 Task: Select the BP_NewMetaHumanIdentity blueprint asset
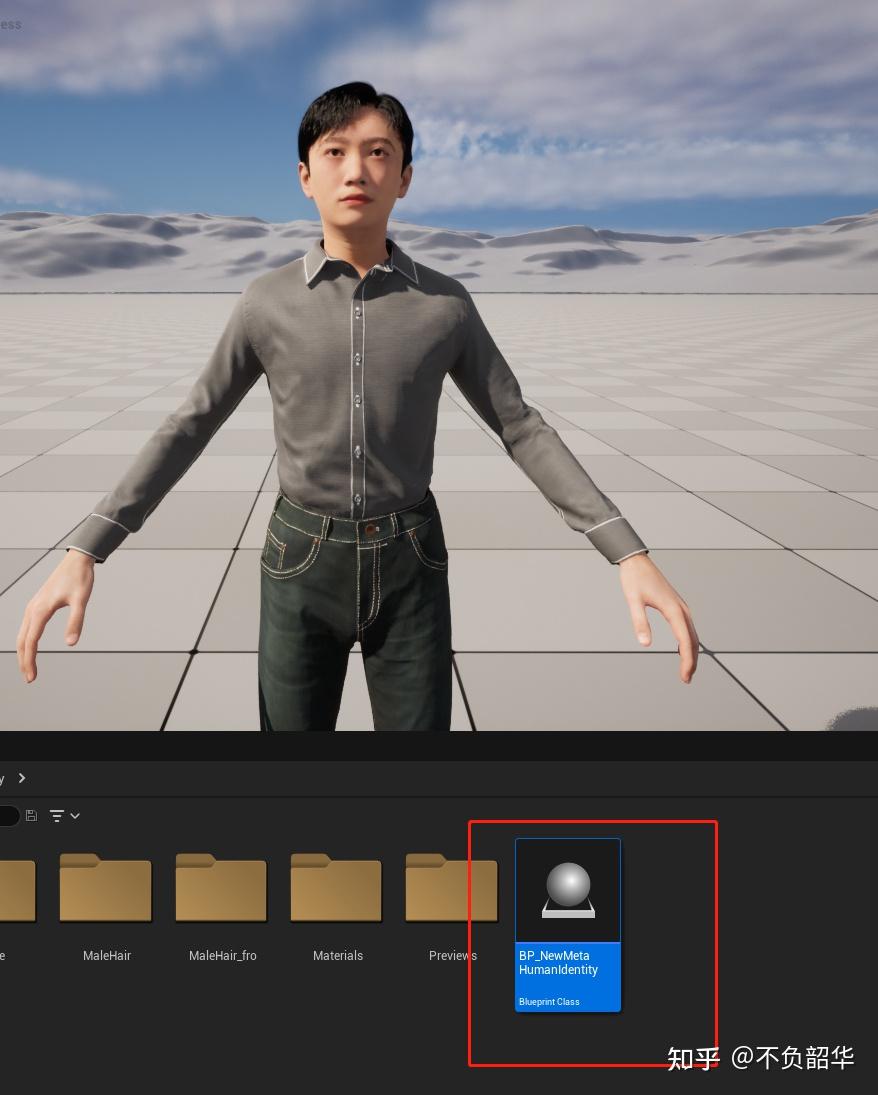pyautogui.click(x=568, y=924)
